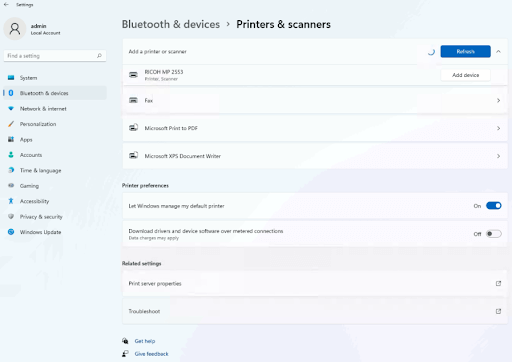Click the Get help headset icon
The width and height of the screenshot is (512, 362).
125,341
